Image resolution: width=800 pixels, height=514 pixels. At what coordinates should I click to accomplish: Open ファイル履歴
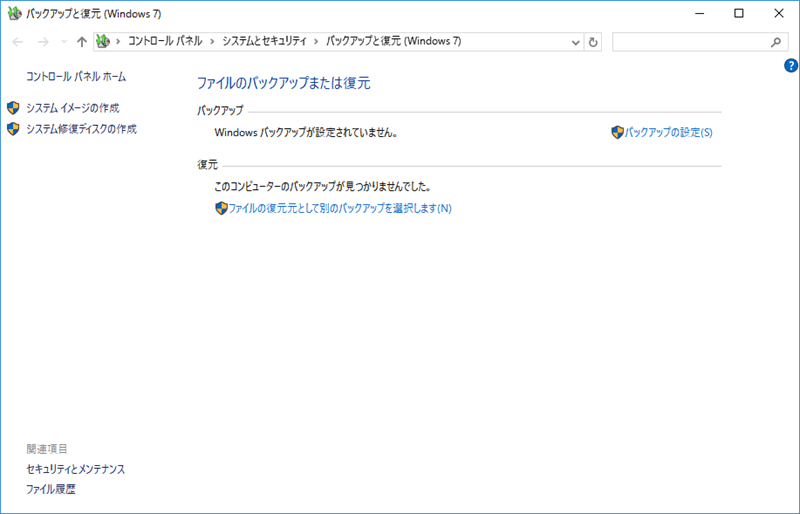pyautogui.click(x=51, y=489)
